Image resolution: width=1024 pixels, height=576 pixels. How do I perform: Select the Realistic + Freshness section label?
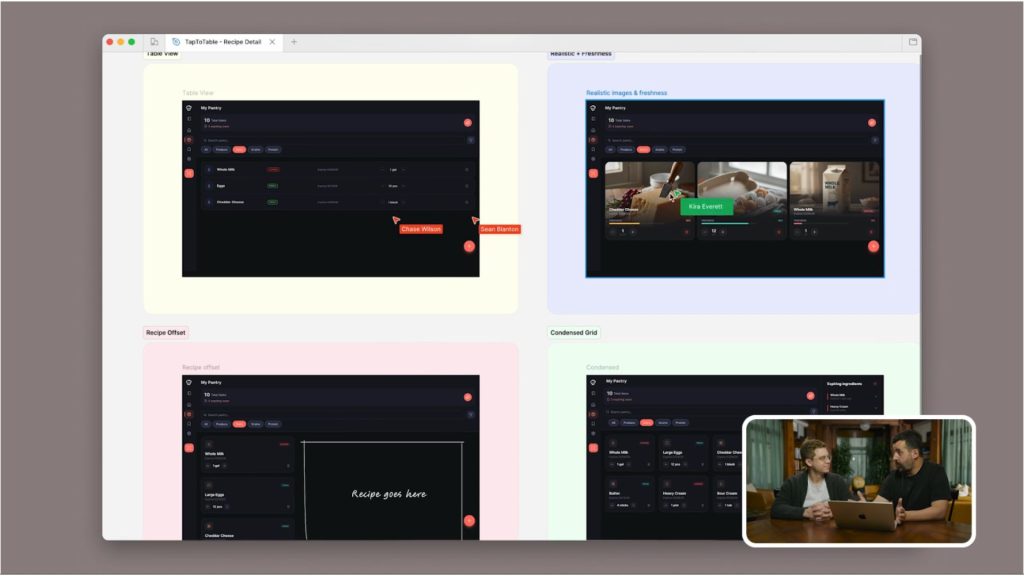click(x=581, y=54)
